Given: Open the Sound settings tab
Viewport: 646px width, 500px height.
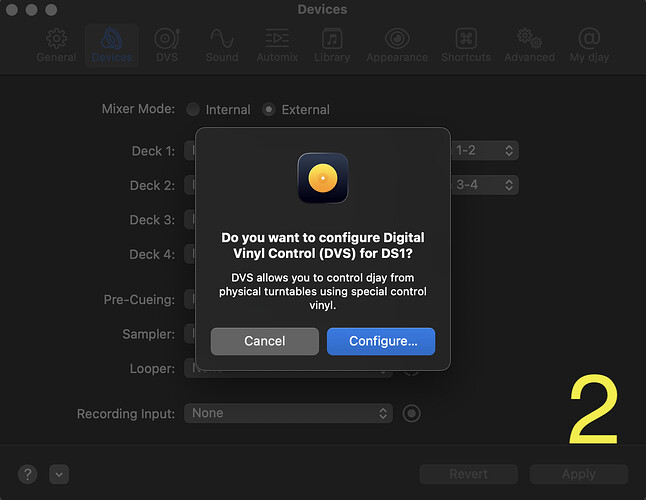Looking at the screenshot, I should point(221,45).
